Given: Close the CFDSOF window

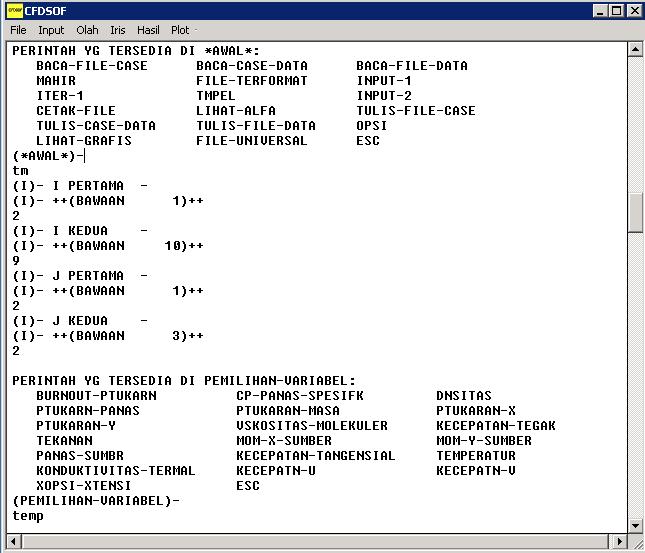Looking at the screenshot, I should pyautogui.click(x=634, y=11).
